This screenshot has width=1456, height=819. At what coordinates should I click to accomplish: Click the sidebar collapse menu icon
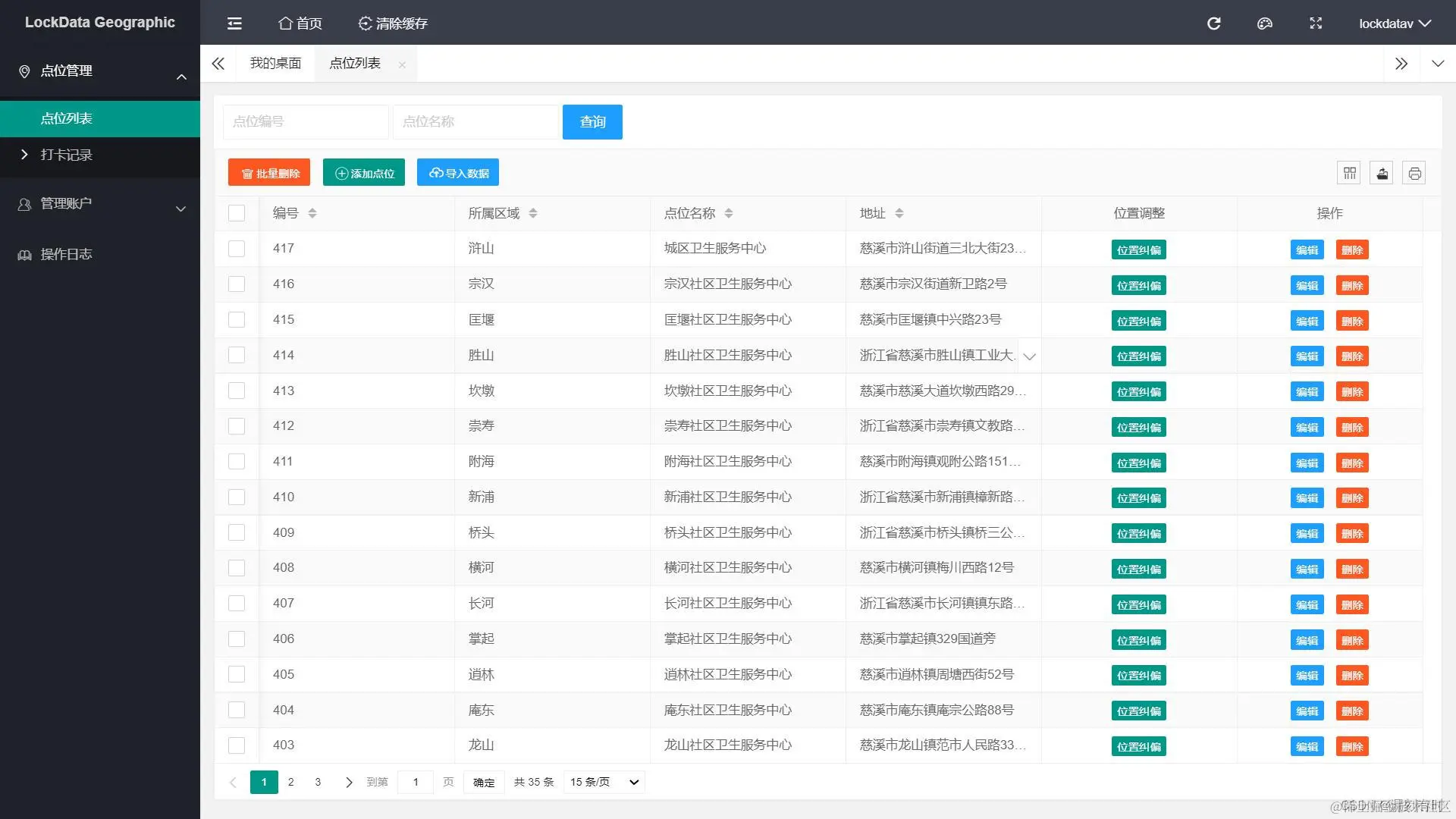(234, 24)
